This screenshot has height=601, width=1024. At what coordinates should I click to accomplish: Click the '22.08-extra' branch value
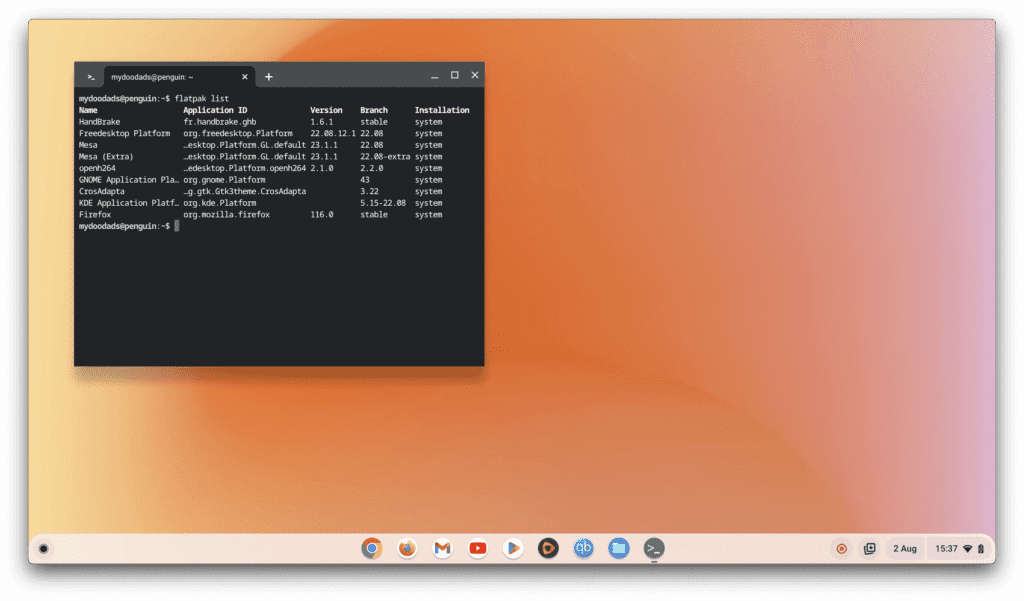(x=385, y=157)
